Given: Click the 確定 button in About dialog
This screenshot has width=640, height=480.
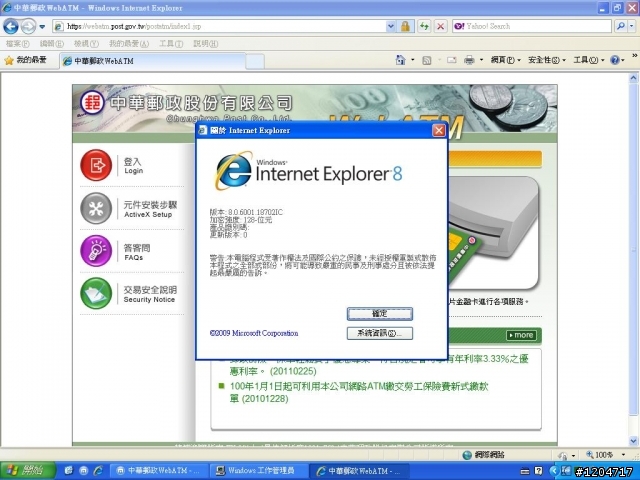Looking at the screenshot, I should tap(380, 313).
